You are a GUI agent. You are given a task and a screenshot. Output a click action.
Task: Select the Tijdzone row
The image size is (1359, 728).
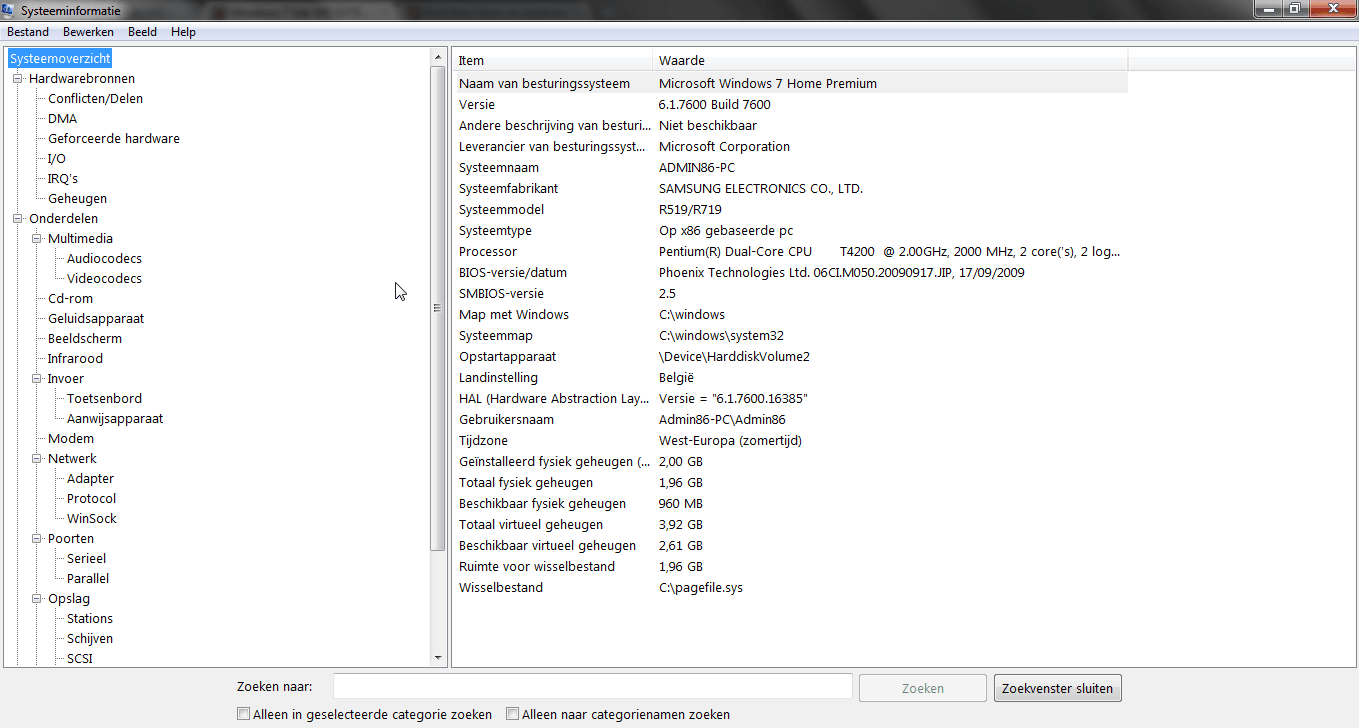[x=791, y=441]
